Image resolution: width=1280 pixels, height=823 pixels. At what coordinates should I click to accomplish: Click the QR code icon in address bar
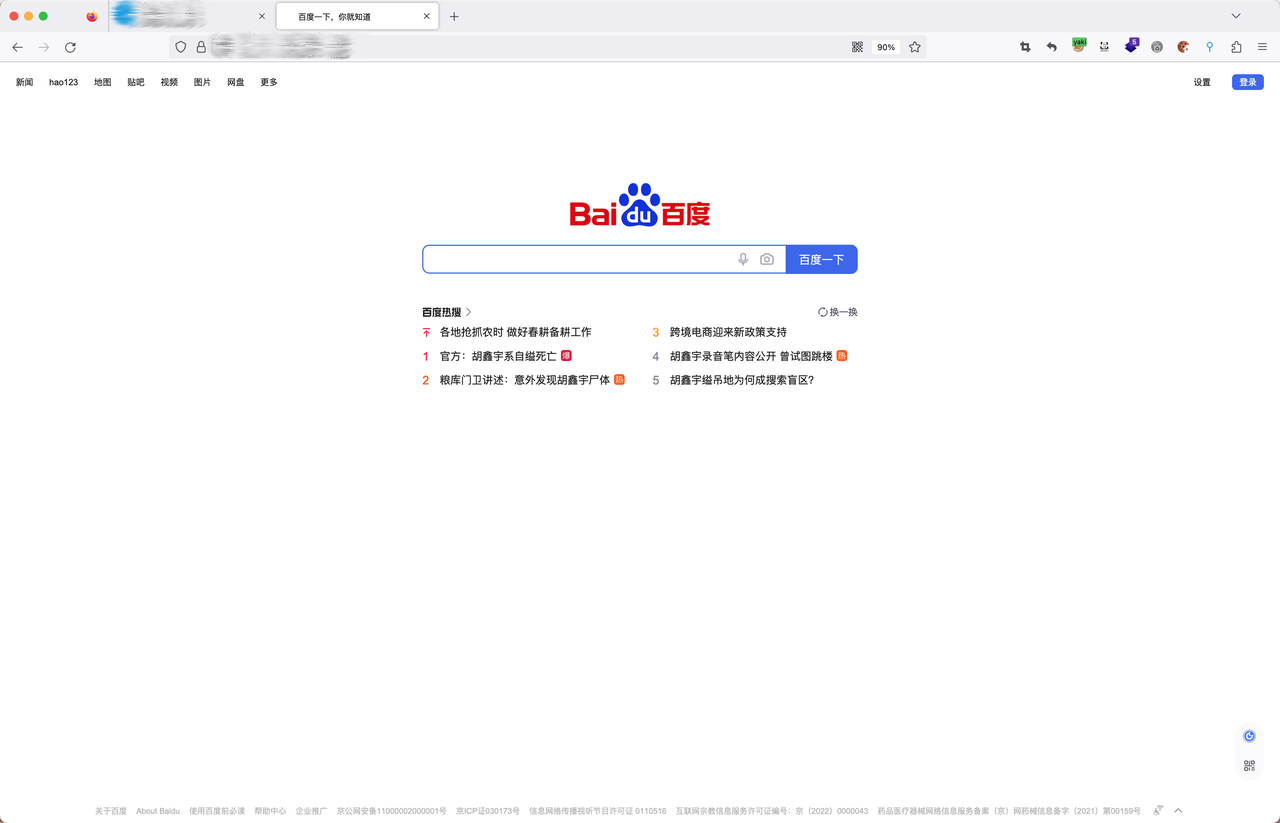click(x=857, y=47)
